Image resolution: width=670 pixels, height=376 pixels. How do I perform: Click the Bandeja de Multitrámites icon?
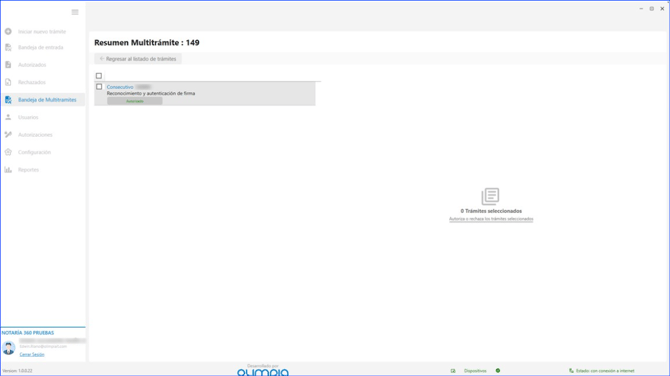pyautogui.click(x=8, y=100)
